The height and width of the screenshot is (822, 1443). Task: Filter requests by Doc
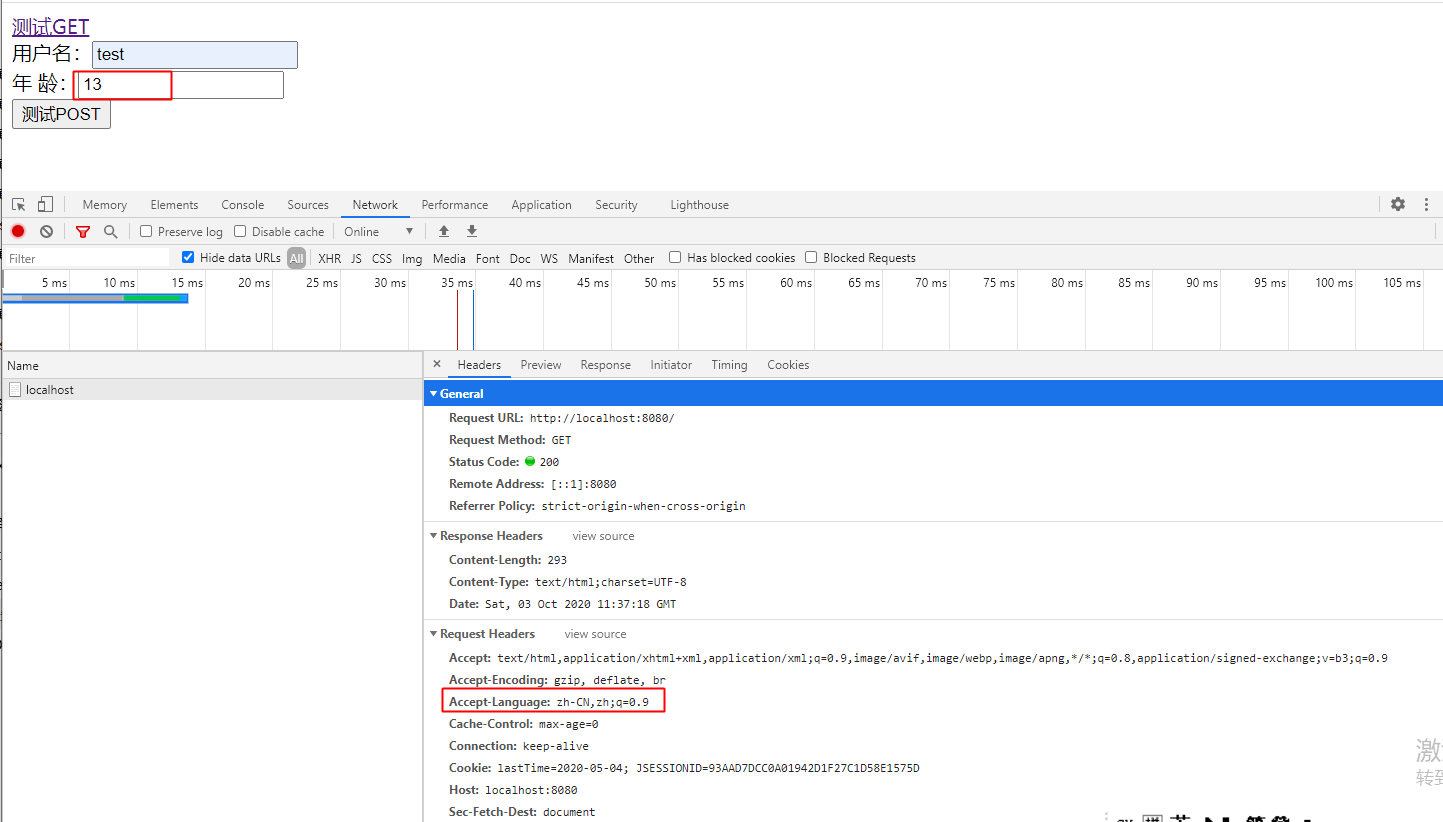click(x=520, y=258)
